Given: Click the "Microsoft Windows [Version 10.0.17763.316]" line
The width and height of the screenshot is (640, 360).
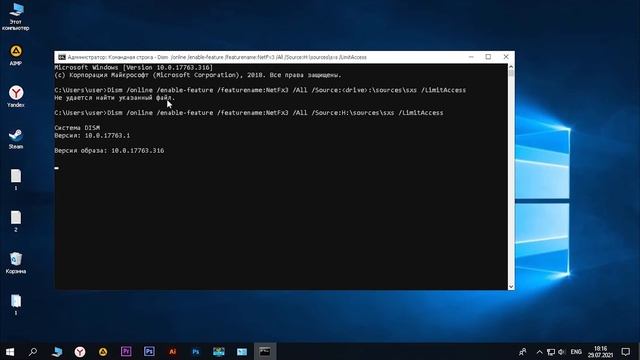Looking at the screenshot, I should (x=133, y=67).
